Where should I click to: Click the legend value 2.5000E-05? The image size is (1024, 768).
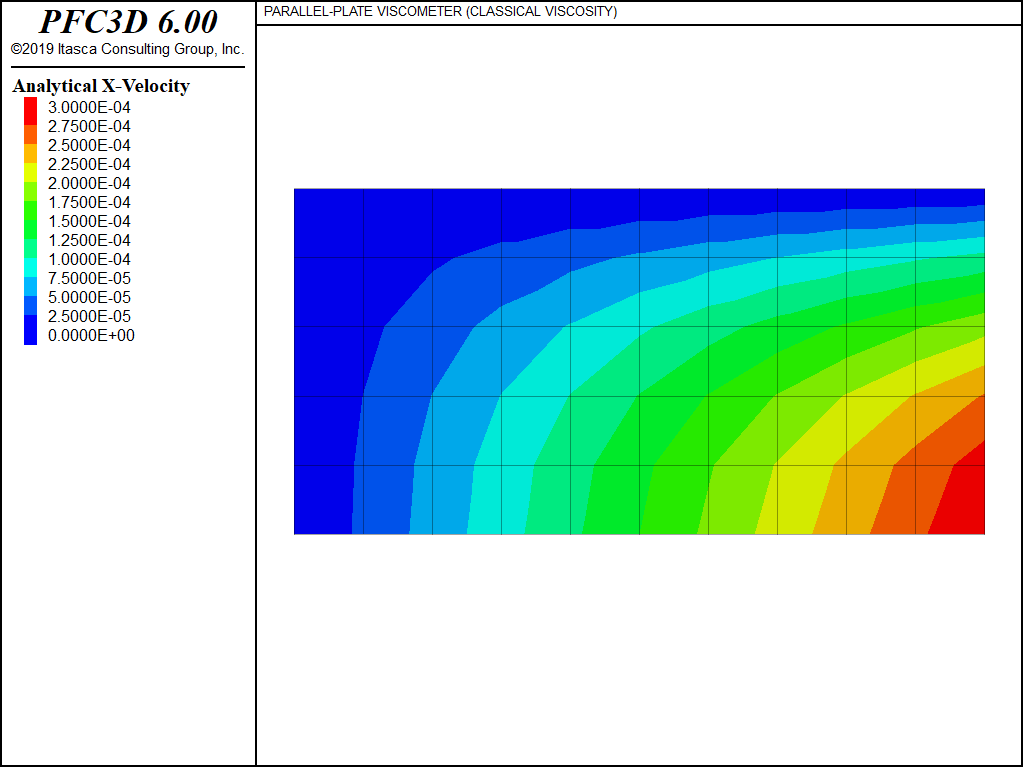click(89, 316)
